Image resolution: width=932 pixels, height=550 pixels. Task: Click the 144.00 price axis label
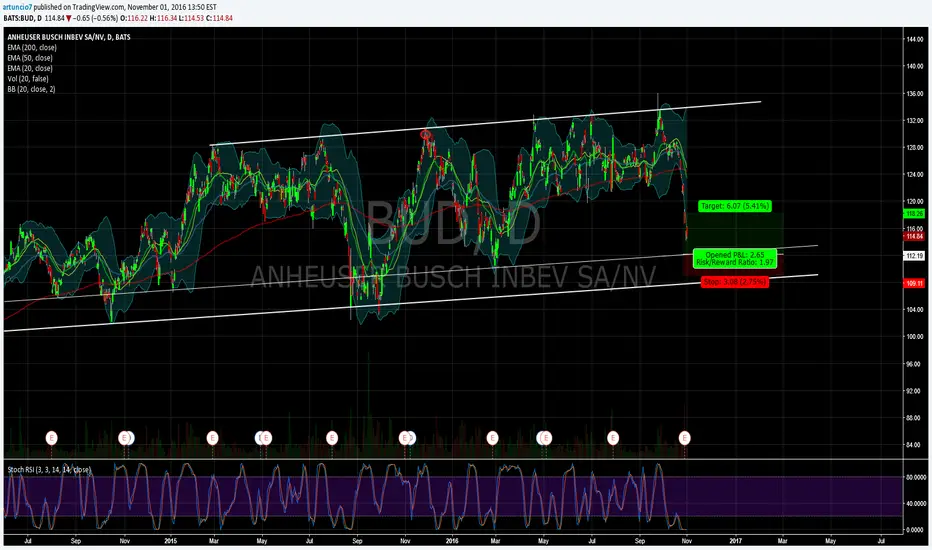915,39
